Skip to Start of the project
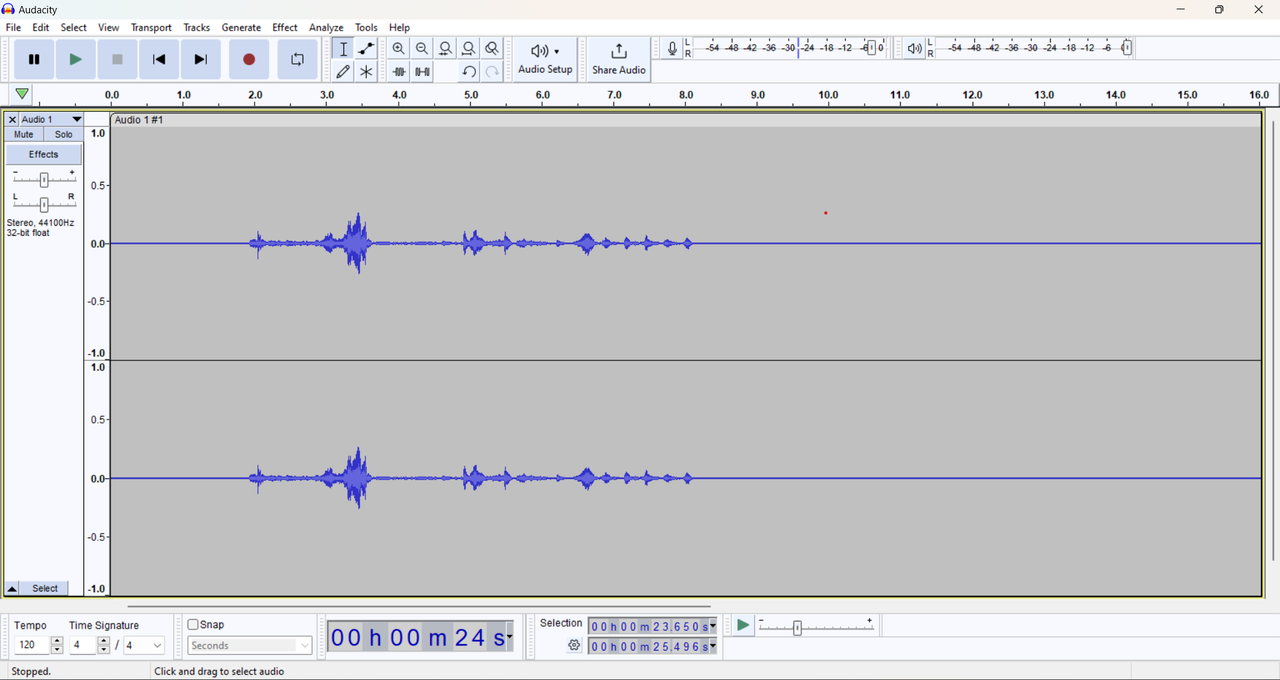 coord(159,60)
